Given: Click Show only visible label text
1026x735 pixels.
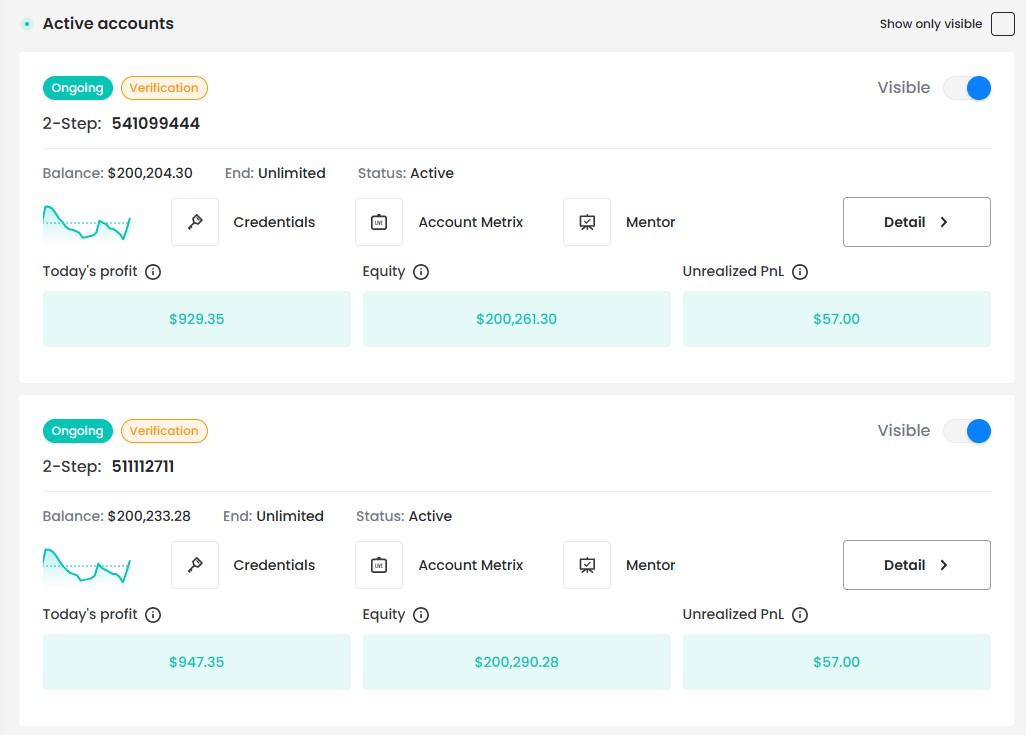Looking at the screenshot, I should pyautogui.click(x=930, y=24).
